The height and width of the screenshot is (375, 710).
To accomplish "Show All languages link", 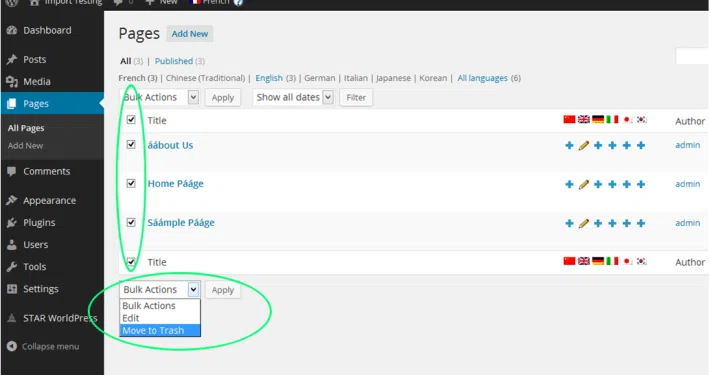I will 482,78.
